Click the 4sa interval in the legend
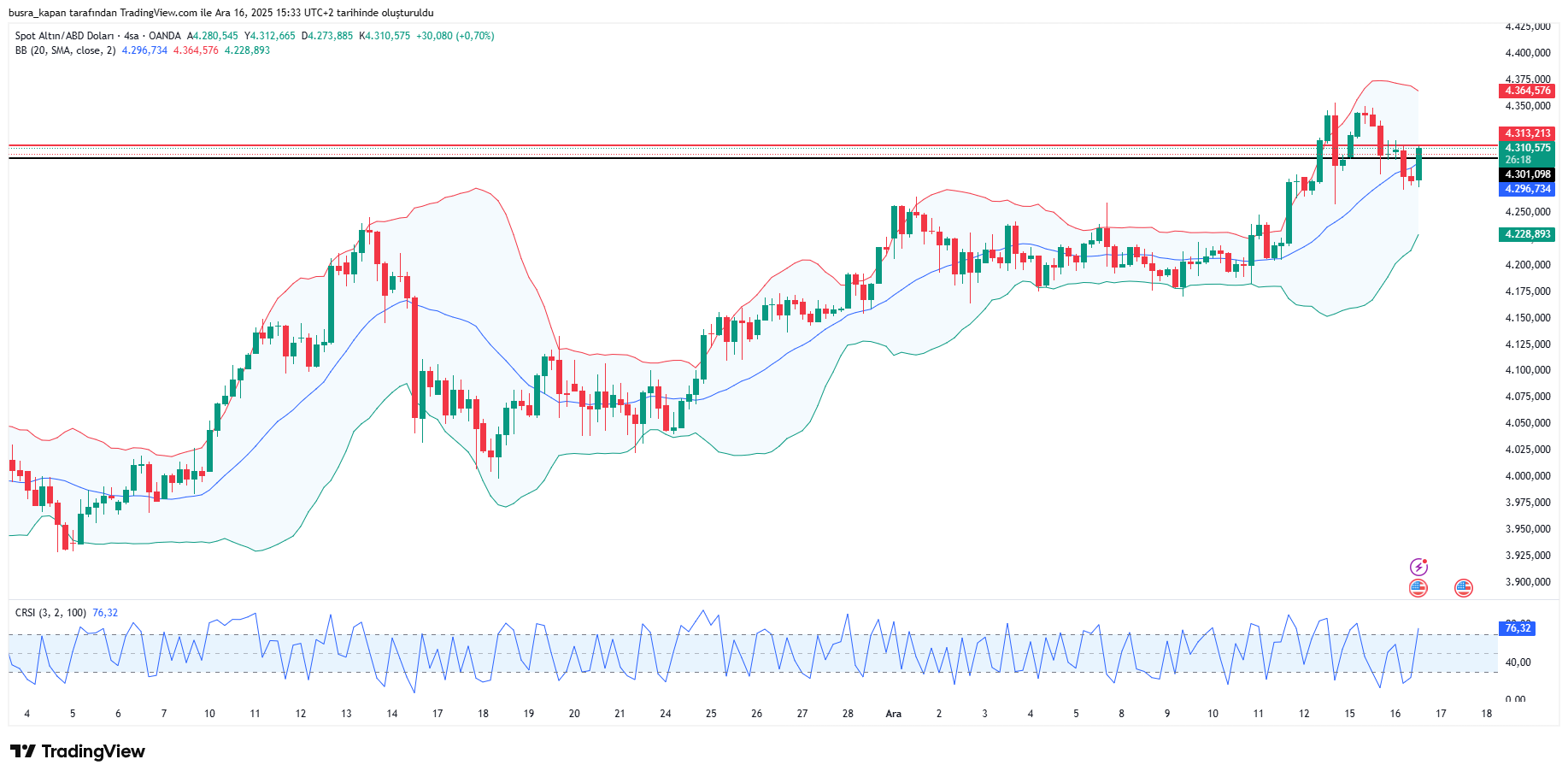1568x777 pixels. pos(131,36)
